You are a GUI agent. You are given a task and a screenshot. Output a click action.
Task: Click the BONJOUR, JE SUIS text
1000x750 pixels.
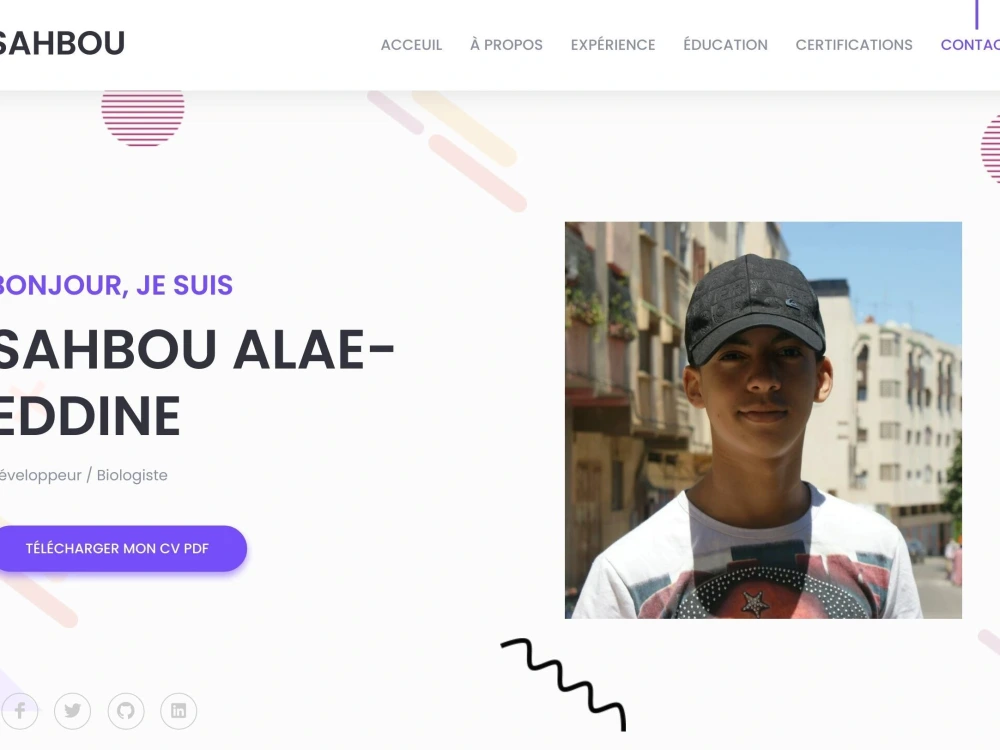tap(116, 285)
